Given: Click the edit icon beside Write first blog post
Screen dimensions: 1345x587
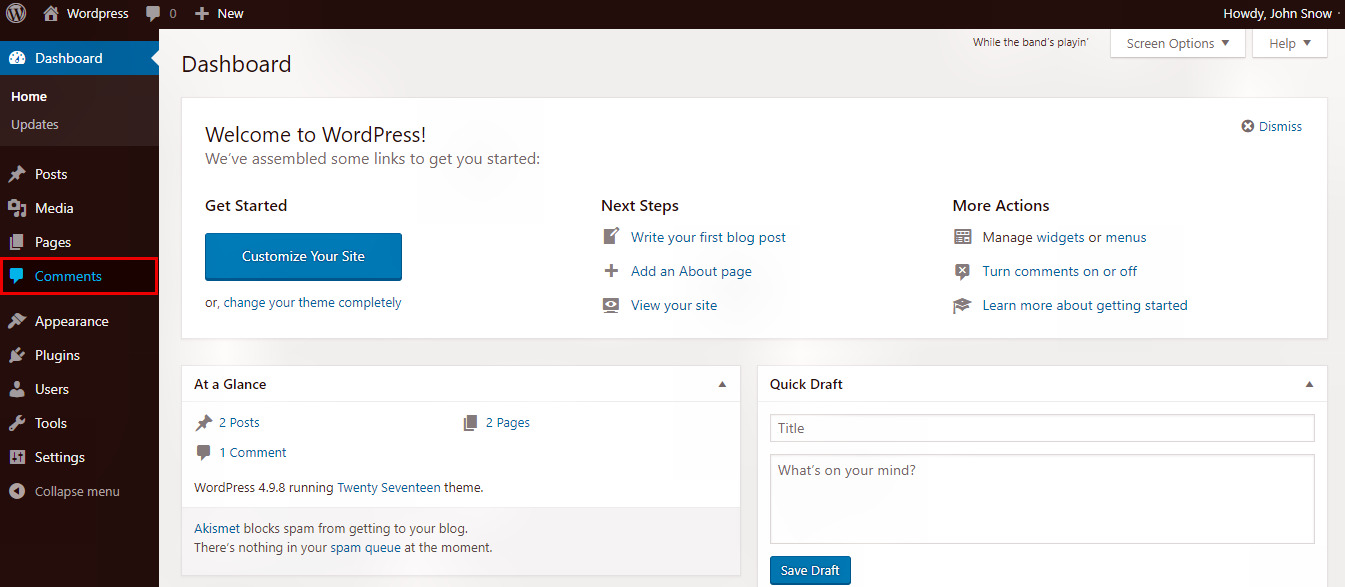Looking at the screenshot, I should coord(611,237).
